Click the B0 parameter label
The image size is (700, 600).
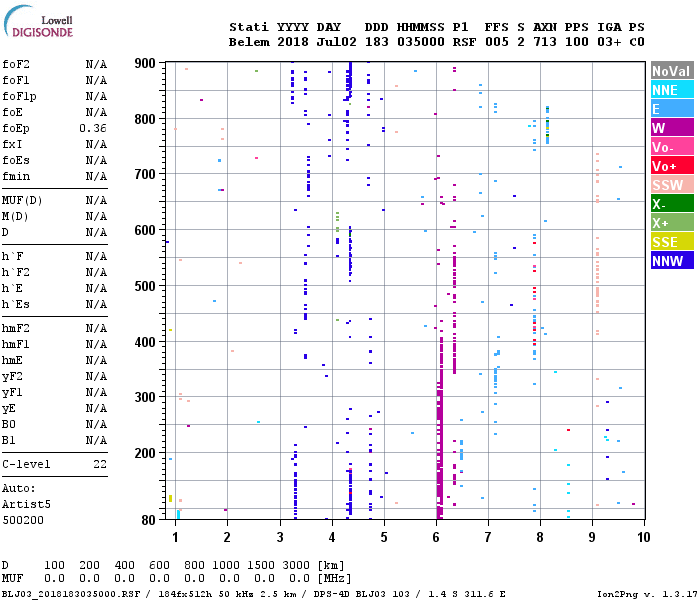[x=8, y=425]
